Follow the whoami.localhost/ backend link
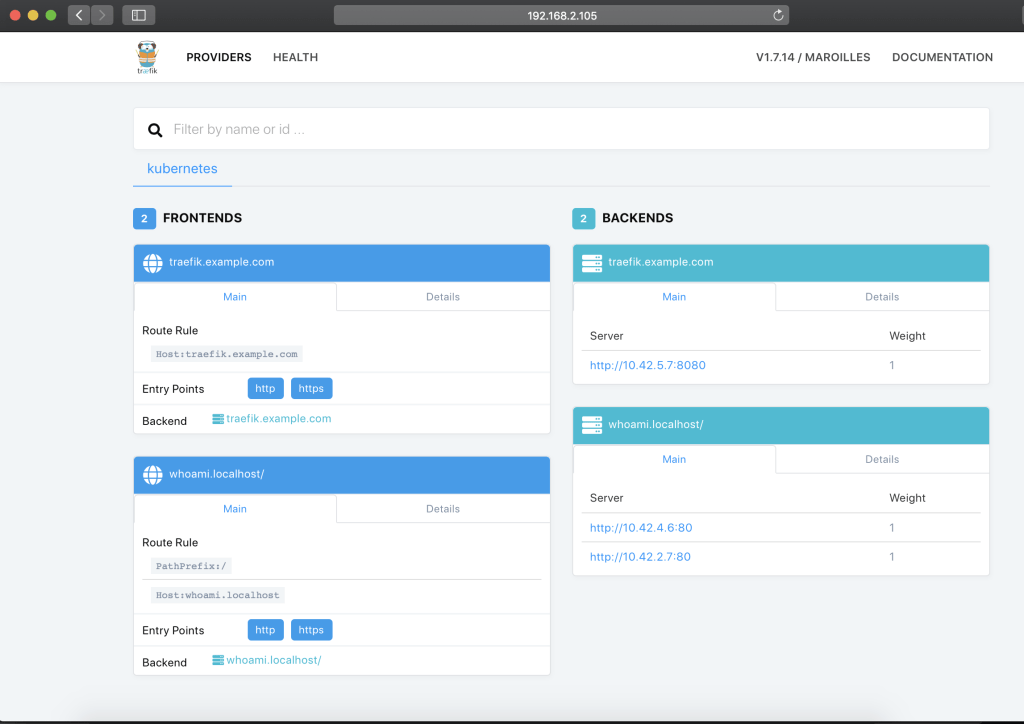Image resolution: width=1024 pixels, height=724 pixels. click(274, 661)
